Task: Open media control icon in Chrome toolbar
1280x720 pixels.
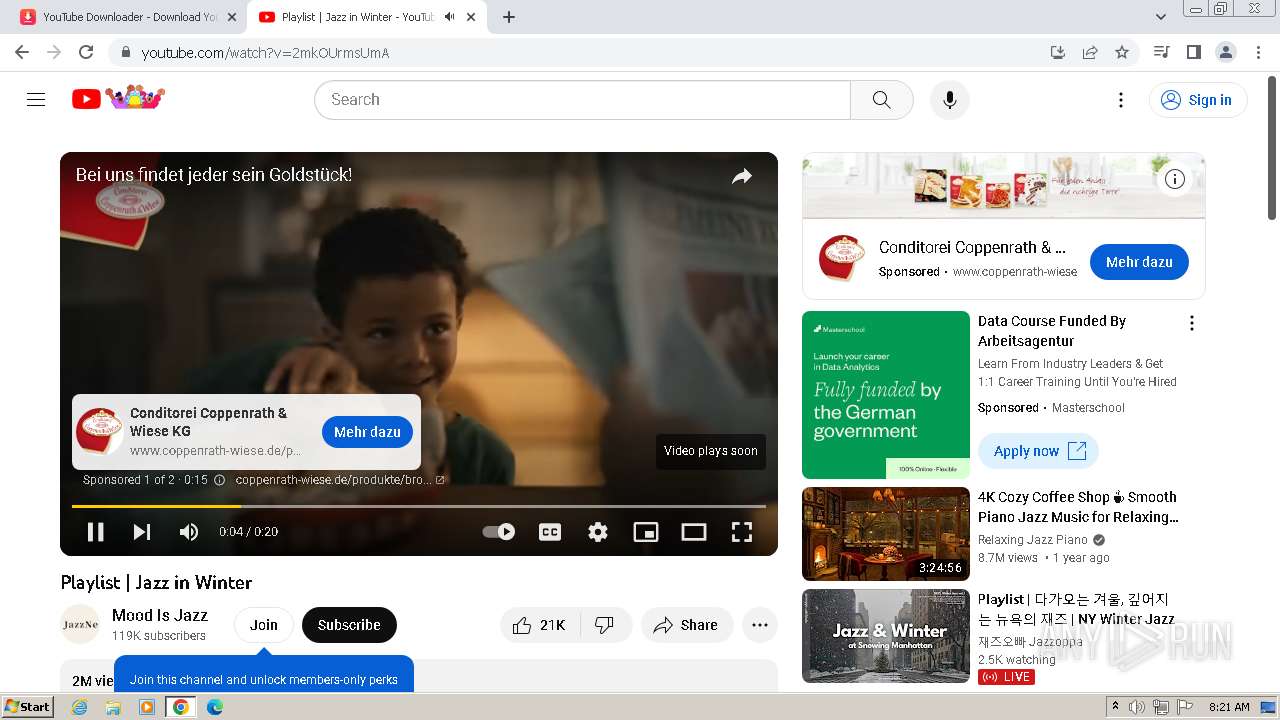Action: [1161, 52]
